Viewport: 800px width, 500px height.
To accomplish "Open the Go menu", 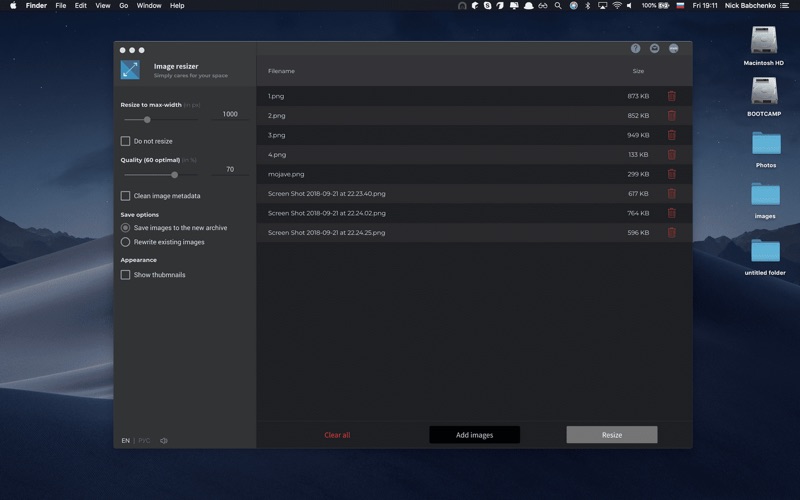I will pyautogui.click(x=123, y=6).
